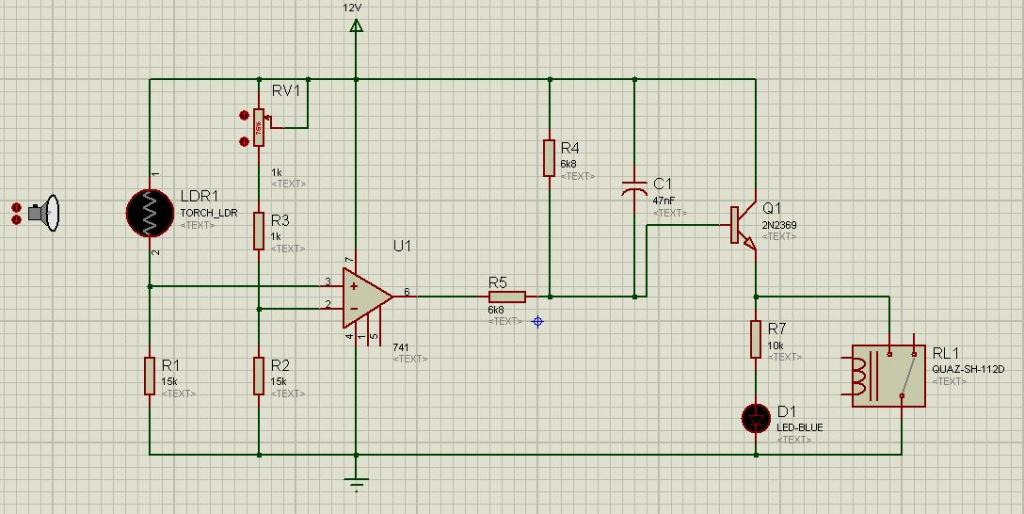
Task: Click the 15k value under R1 label
Action: pyautogui.click(x=168, y=381)
